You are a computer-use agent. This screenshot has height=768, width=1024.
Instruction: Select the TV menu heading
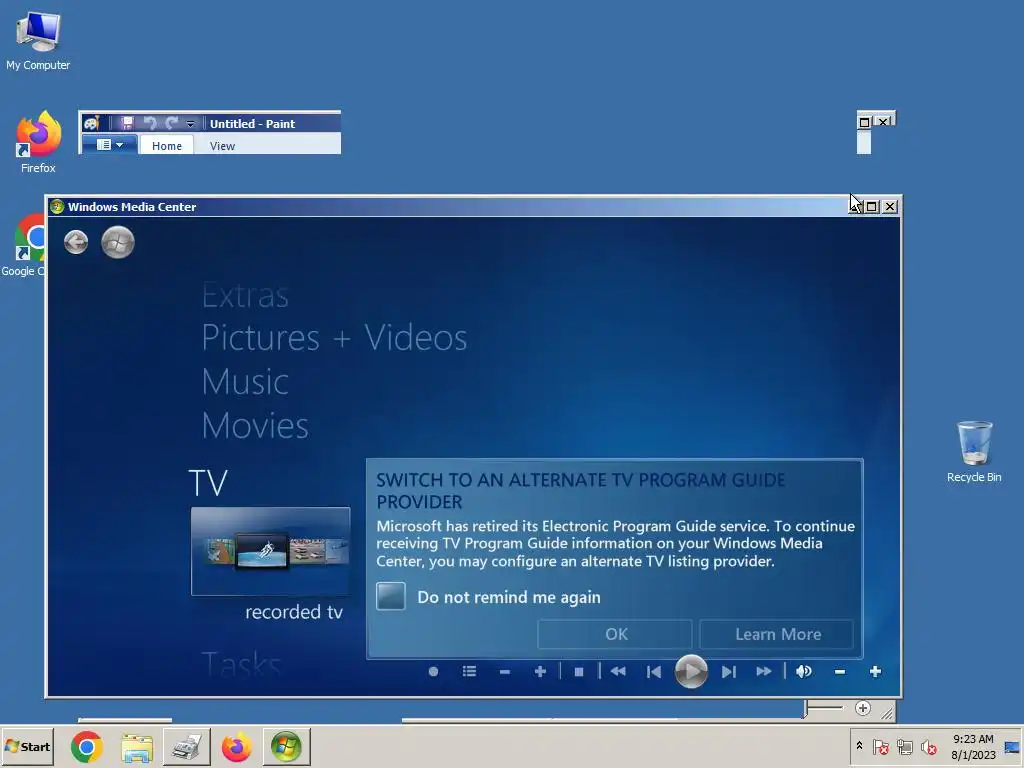coord(208,483)
